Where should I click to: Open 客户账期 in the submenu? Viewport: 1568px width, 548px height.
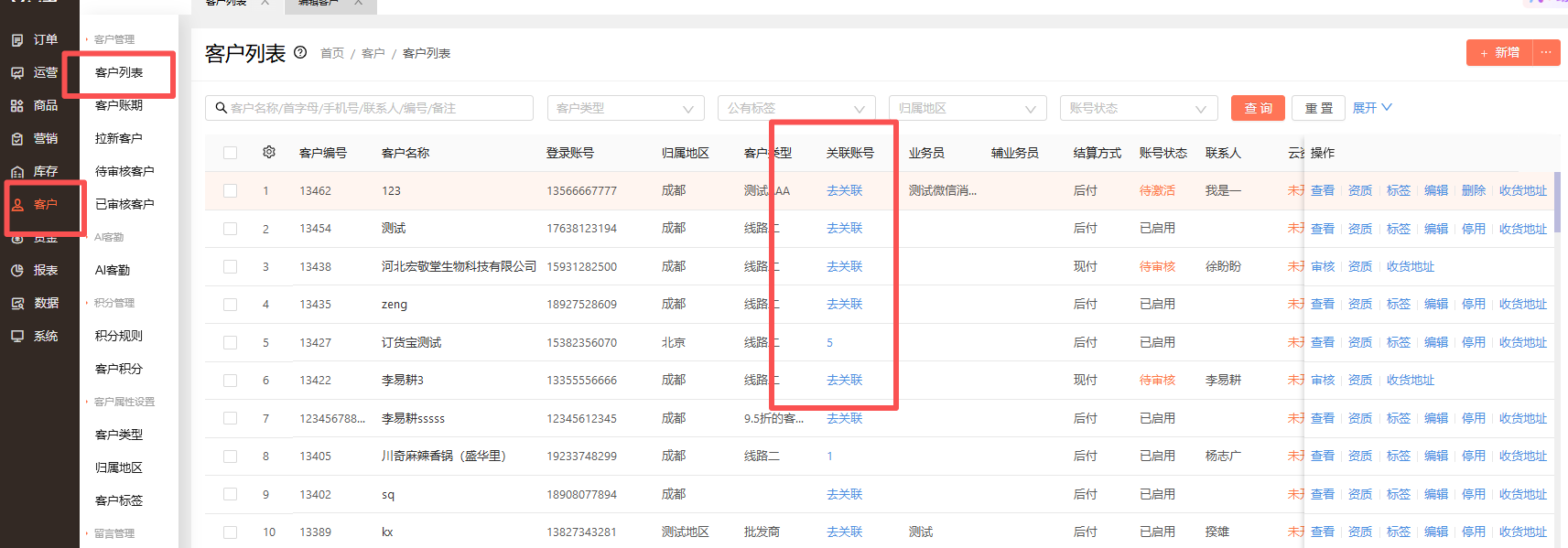click(119, 105)
